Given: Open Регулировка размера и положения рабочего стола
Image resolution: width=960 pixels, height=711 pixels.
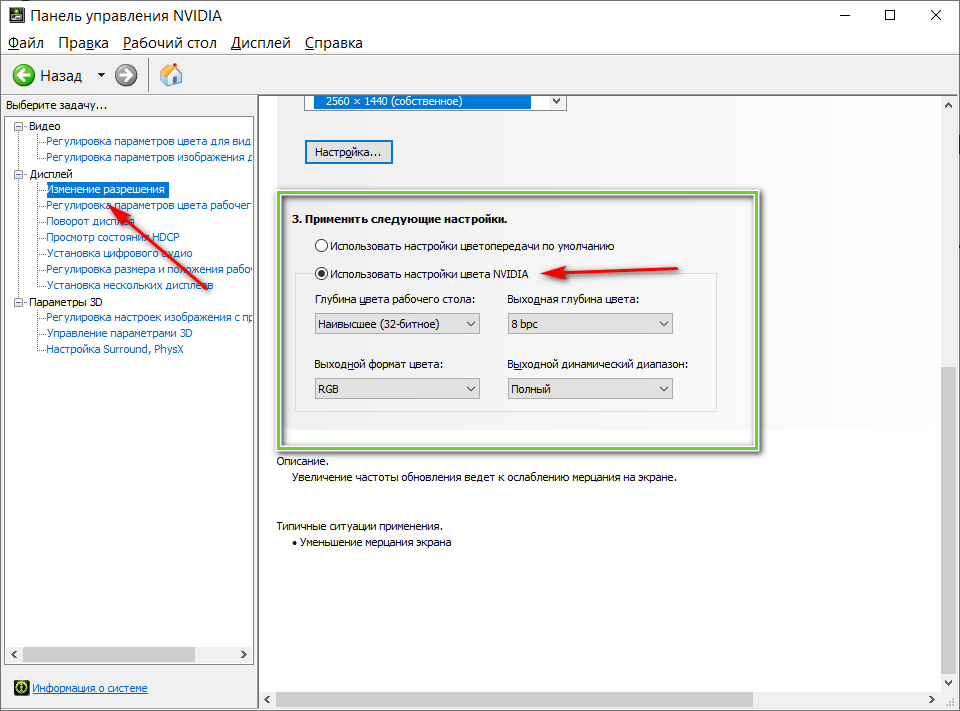Looking at the screenshot, I should [x=149, y=269].
